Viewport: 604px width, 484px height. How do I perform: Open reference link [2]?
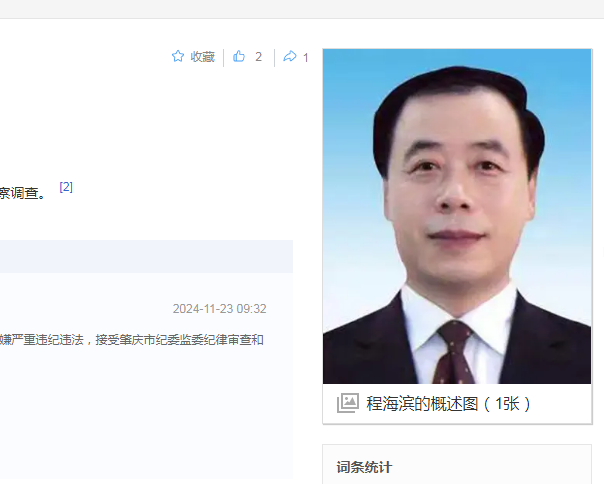(66, 187)
